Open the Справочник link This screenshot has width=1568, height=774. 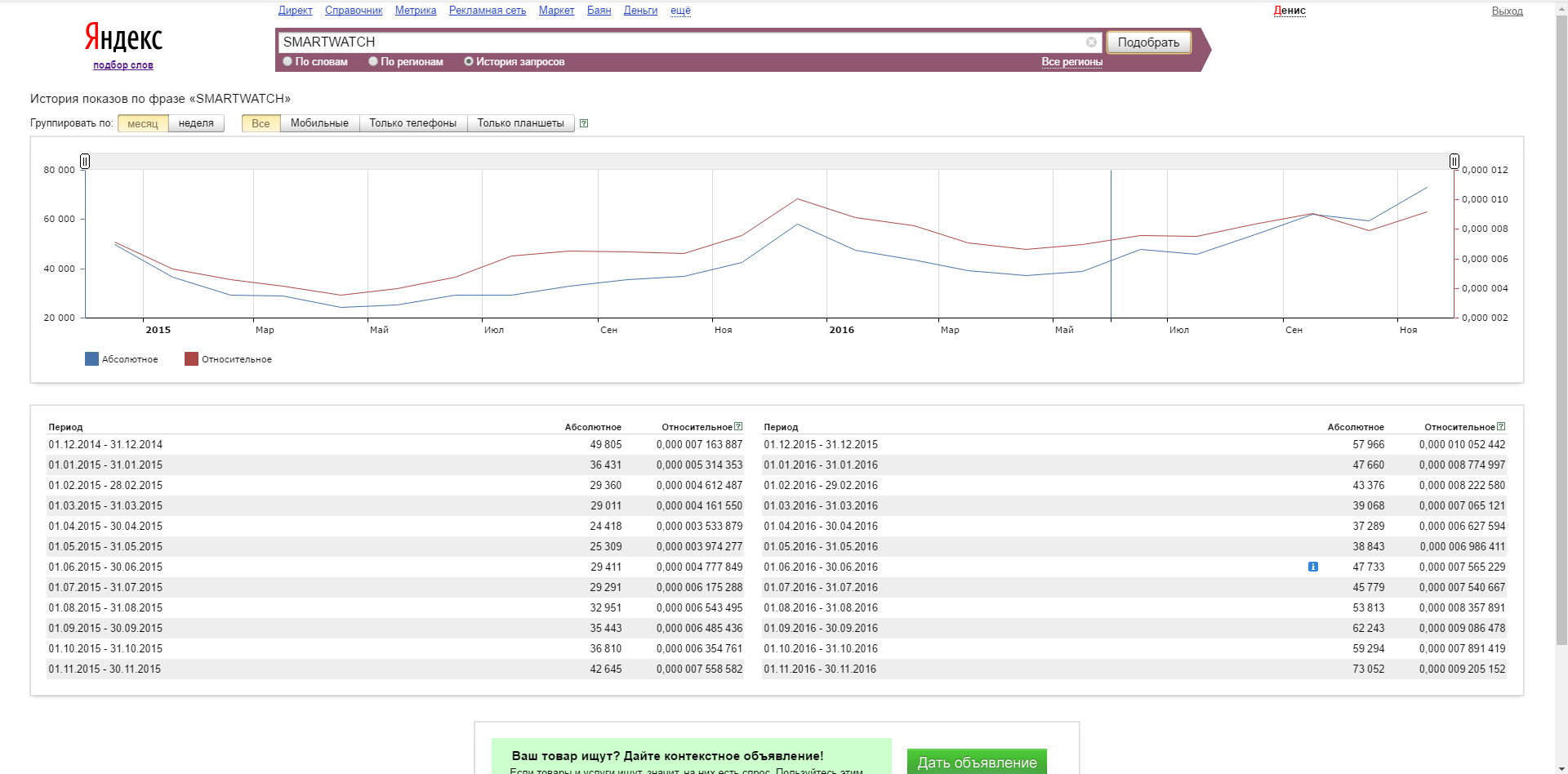coord(354,11)
